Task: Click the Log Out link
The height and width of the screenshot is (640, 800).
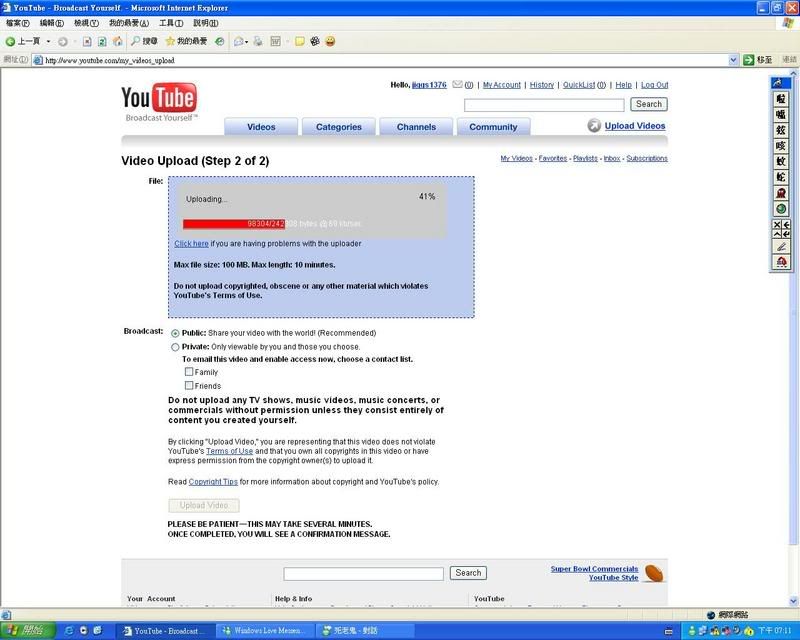Action: [655, 85]
